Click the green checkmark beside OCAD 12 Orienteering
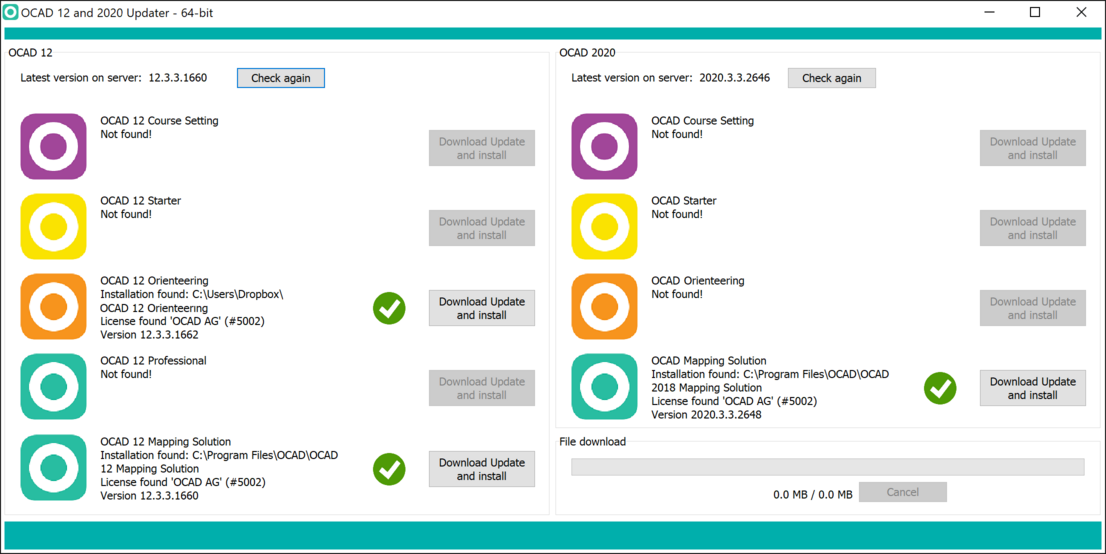The height and width of the screenshot is (554, 1106). 389,308
